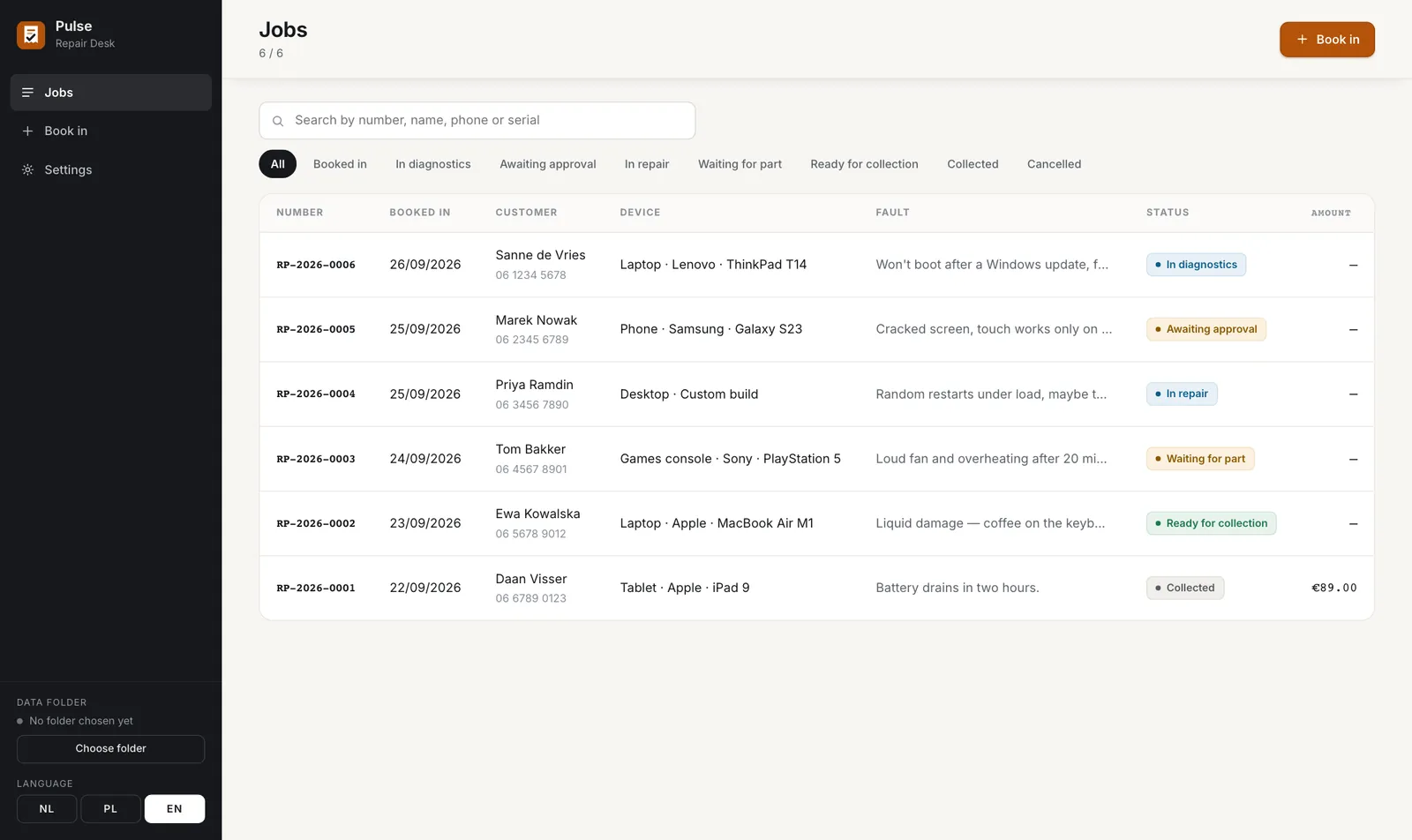1412x840 pixels.
Task: Click the Collected status badge
Action: coord(1185,588)
